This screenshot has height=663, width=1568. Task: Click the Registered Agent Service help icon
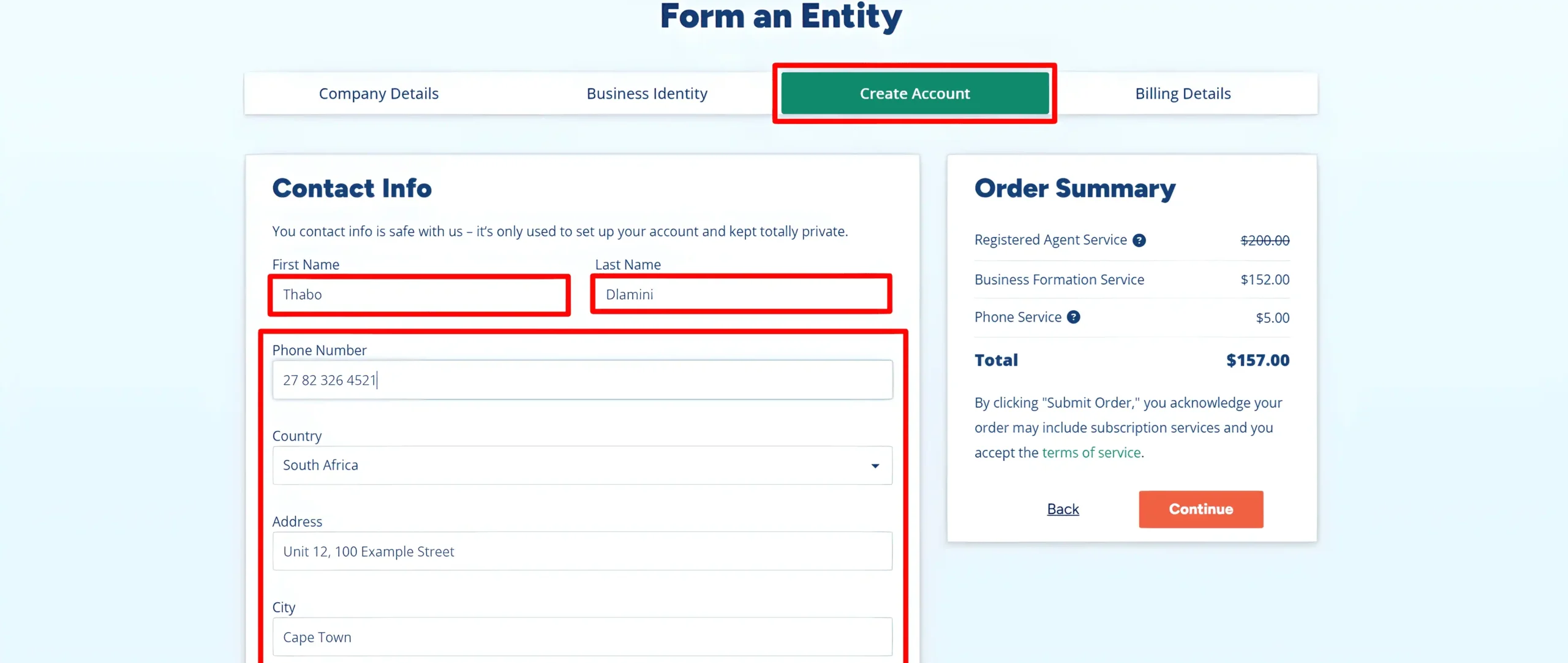pyautogui.click(x=1139, y=240)
